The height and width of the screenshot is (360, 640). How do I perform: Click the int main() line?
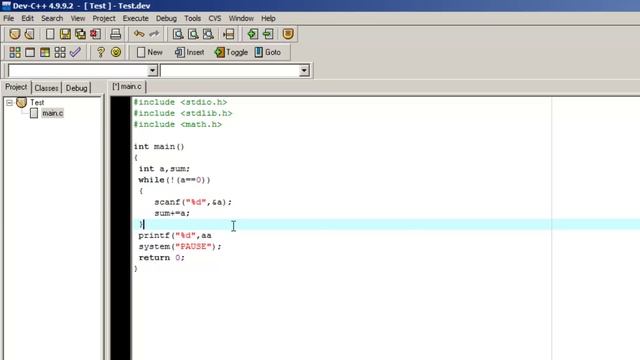click(x=159, y=147)
